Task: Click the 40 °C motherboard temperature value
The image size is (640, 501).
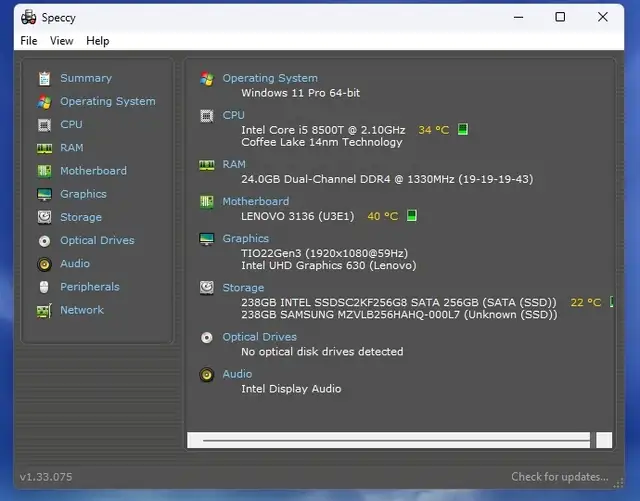Action: click(x=382, y=216)
